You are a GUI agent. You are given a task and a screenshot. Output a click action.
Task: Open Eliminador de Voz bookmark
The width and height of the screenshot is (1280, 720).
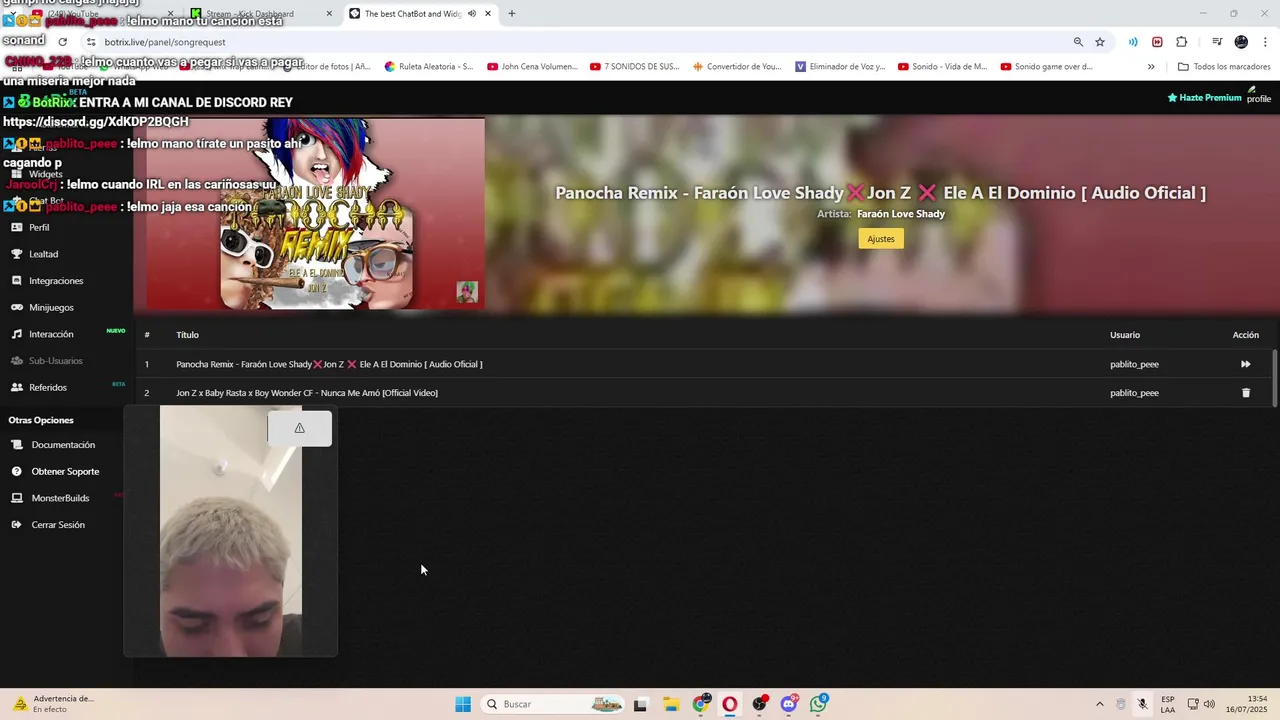click(x=841, y=67)
